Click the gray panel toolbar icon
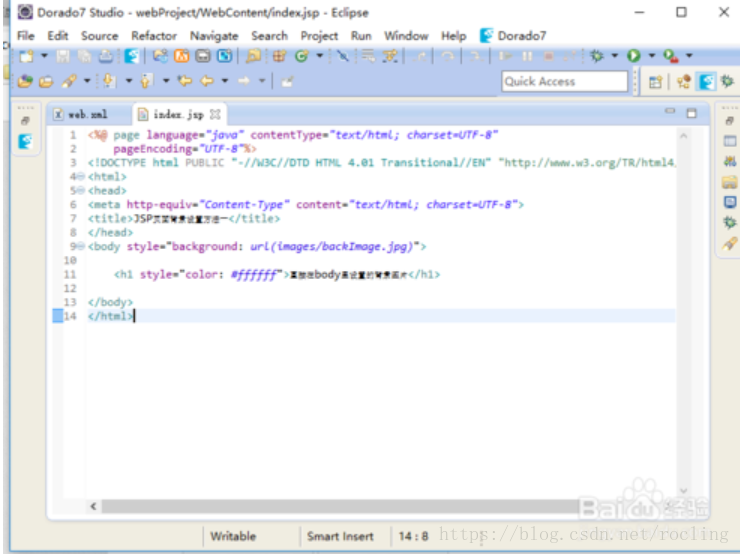This screenshot has height=554, width=740. coord(203,56)
